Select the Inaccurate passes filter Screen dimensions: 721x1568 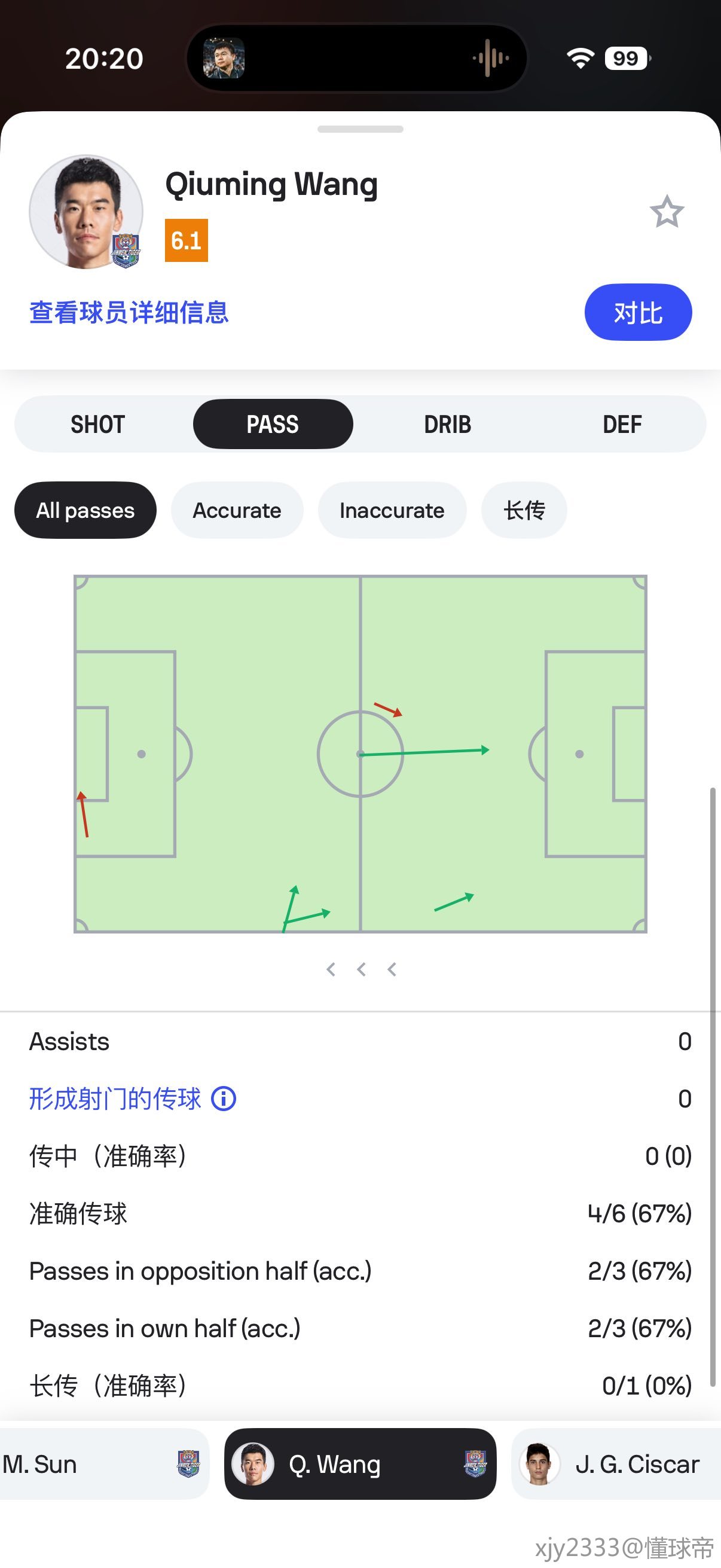392,510
